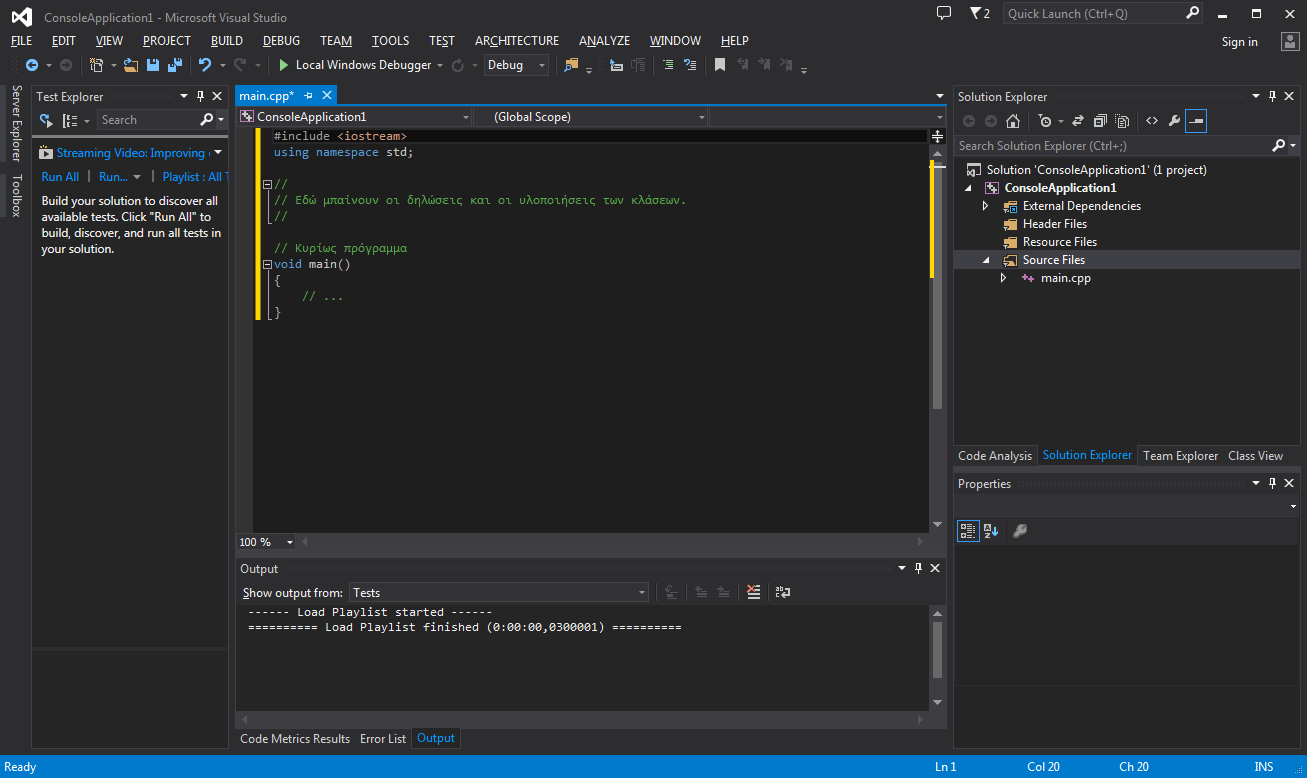Viewport: 1307px width, 778px height.
Task: Expand the main.cpp tree node
Action: tap(1004, 278)
